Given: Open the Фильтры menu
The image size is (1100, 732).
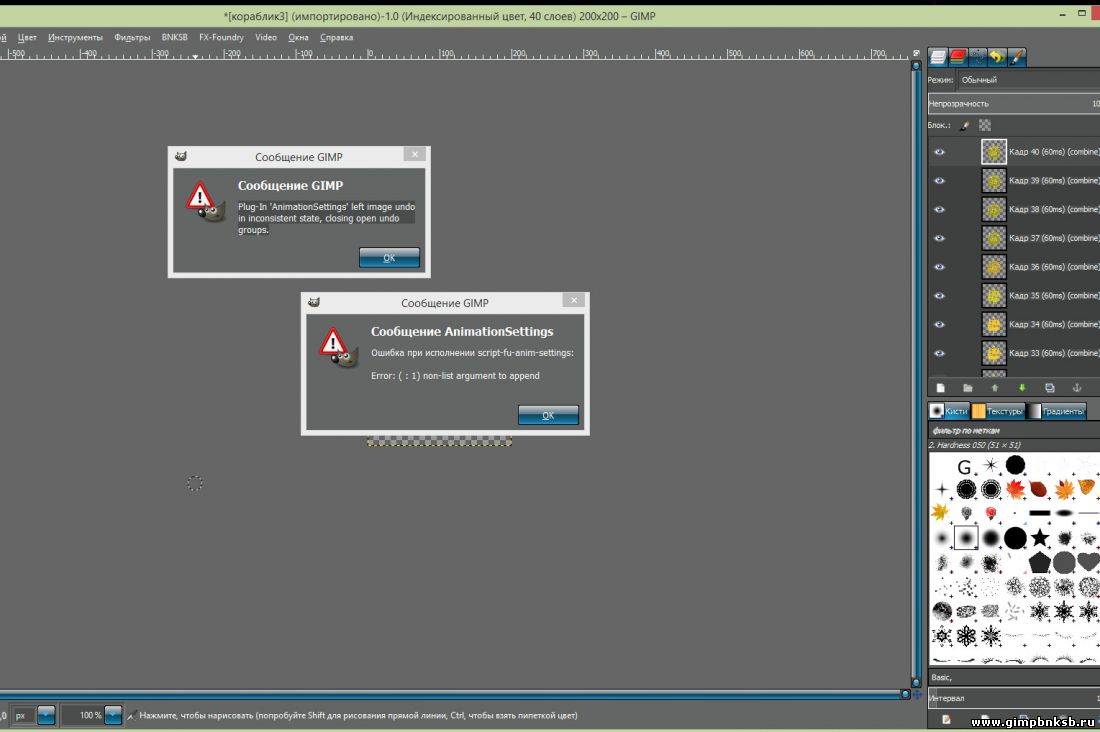Looking at the screenshot, I should [x=132, y=37].
